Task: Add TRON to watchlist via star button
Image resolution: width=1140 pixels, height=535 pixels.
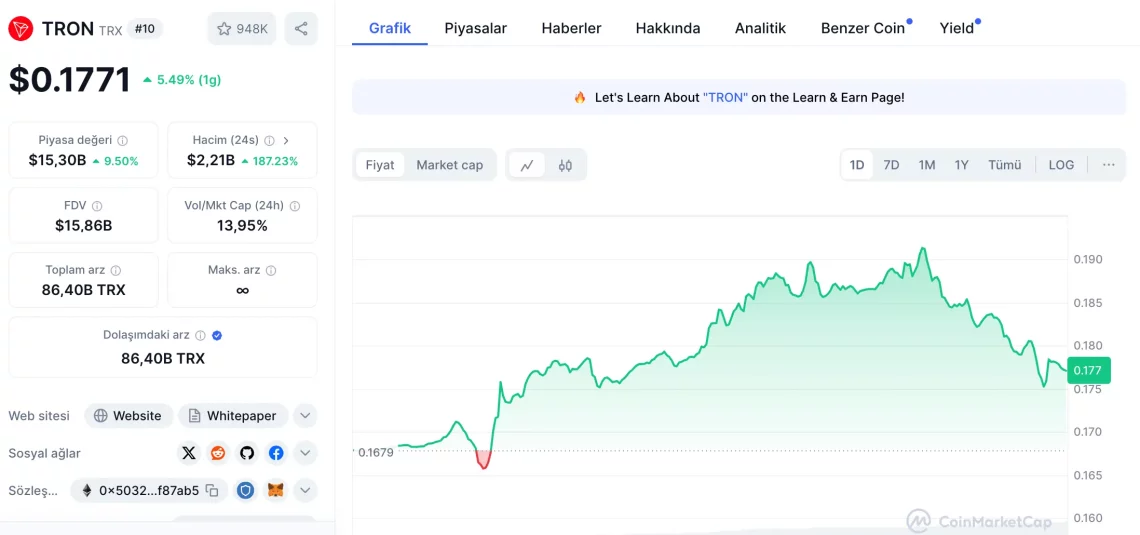Action: 242,29
